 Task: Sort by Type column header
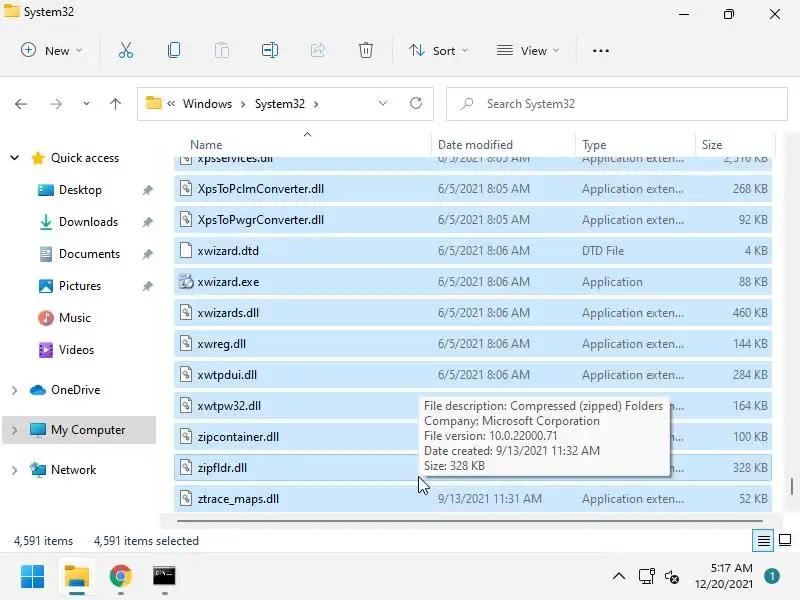click(x=635, y=145)
